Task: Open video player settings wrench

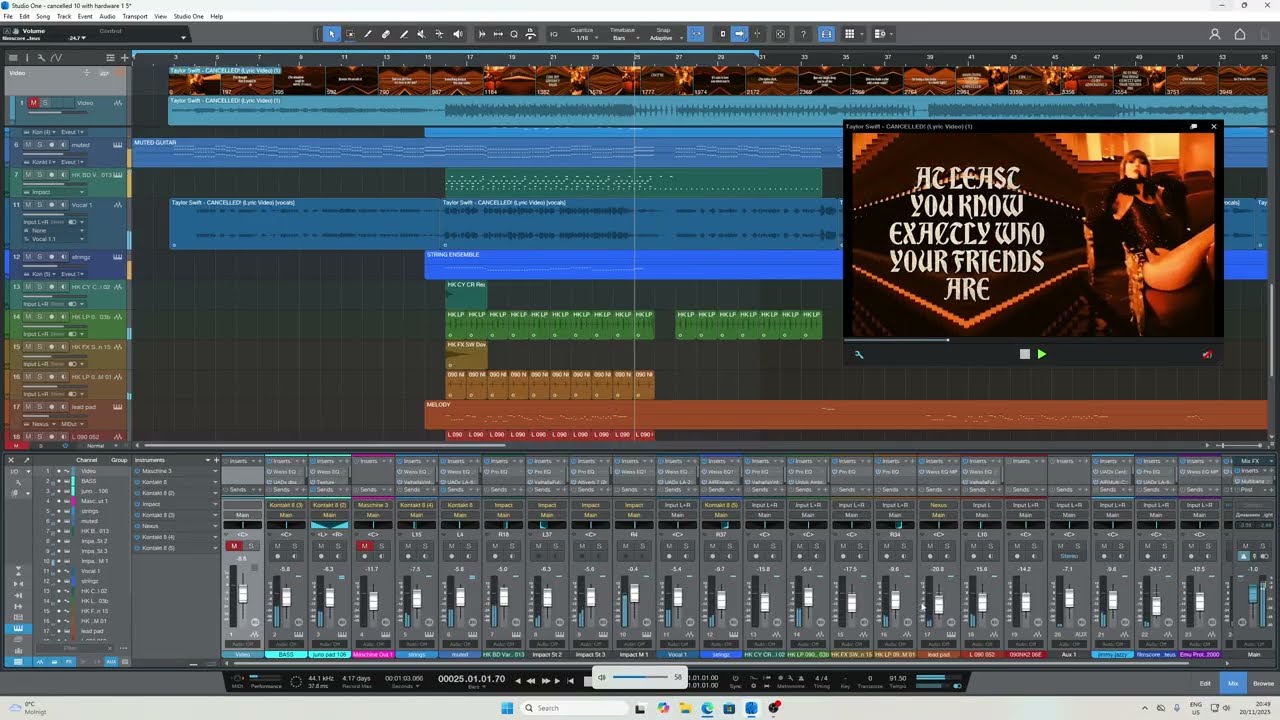Action: 858,354
